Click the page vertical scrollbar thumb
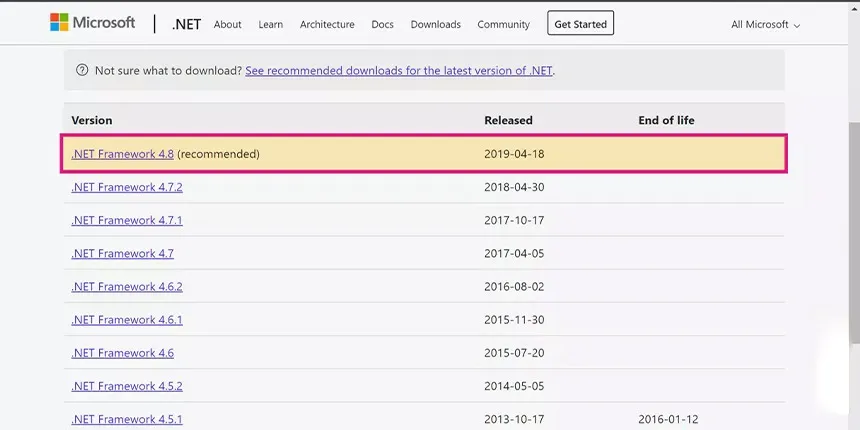 click(x=854, y=233)
